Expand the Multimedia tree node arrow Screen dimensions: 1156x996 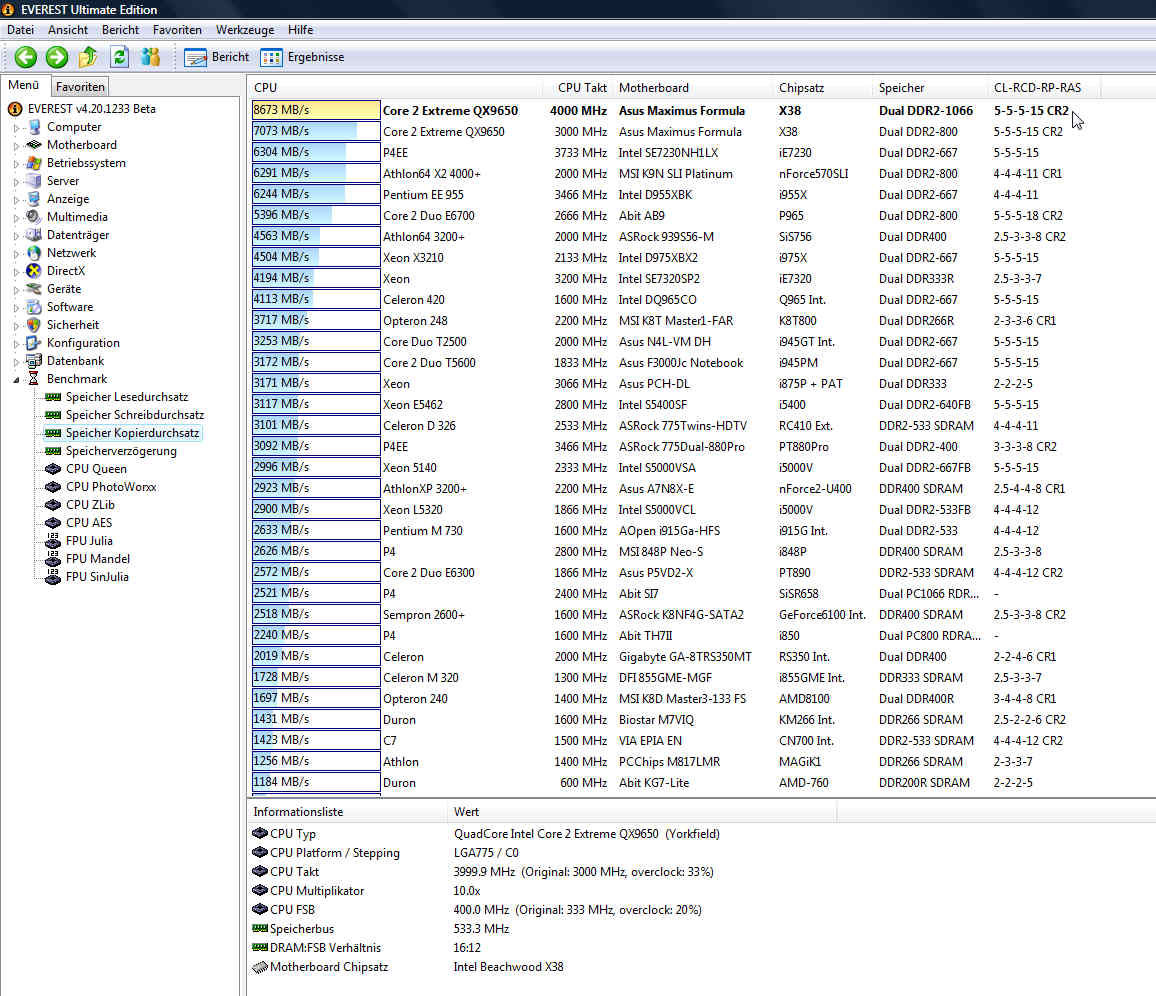click(16, 217)
